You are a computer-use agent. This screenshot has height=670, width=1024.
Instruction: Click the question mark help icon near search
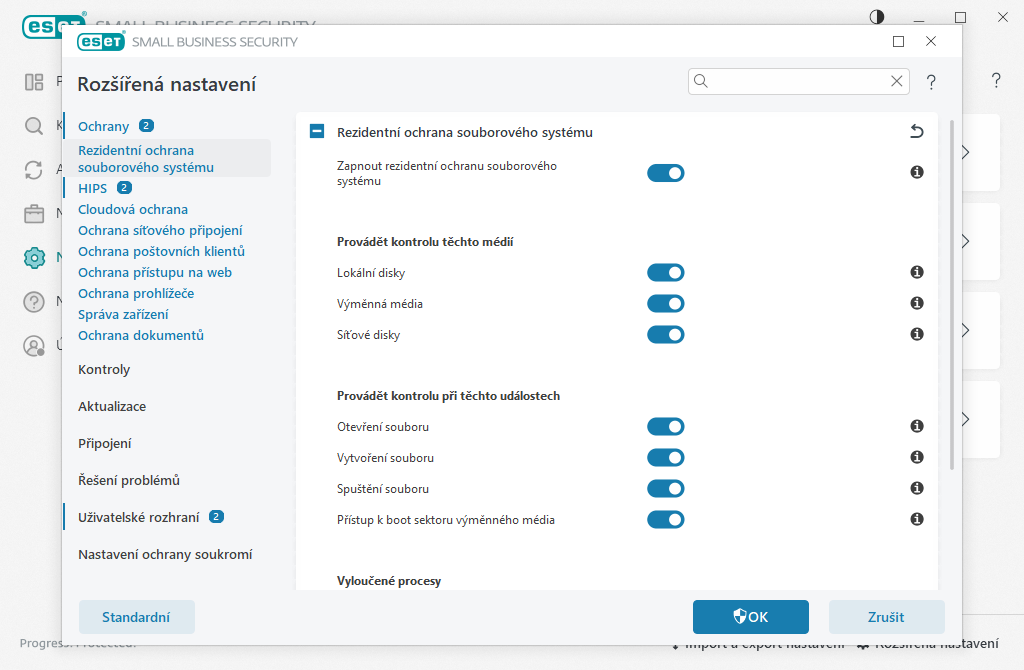click(x=931, y=82)
